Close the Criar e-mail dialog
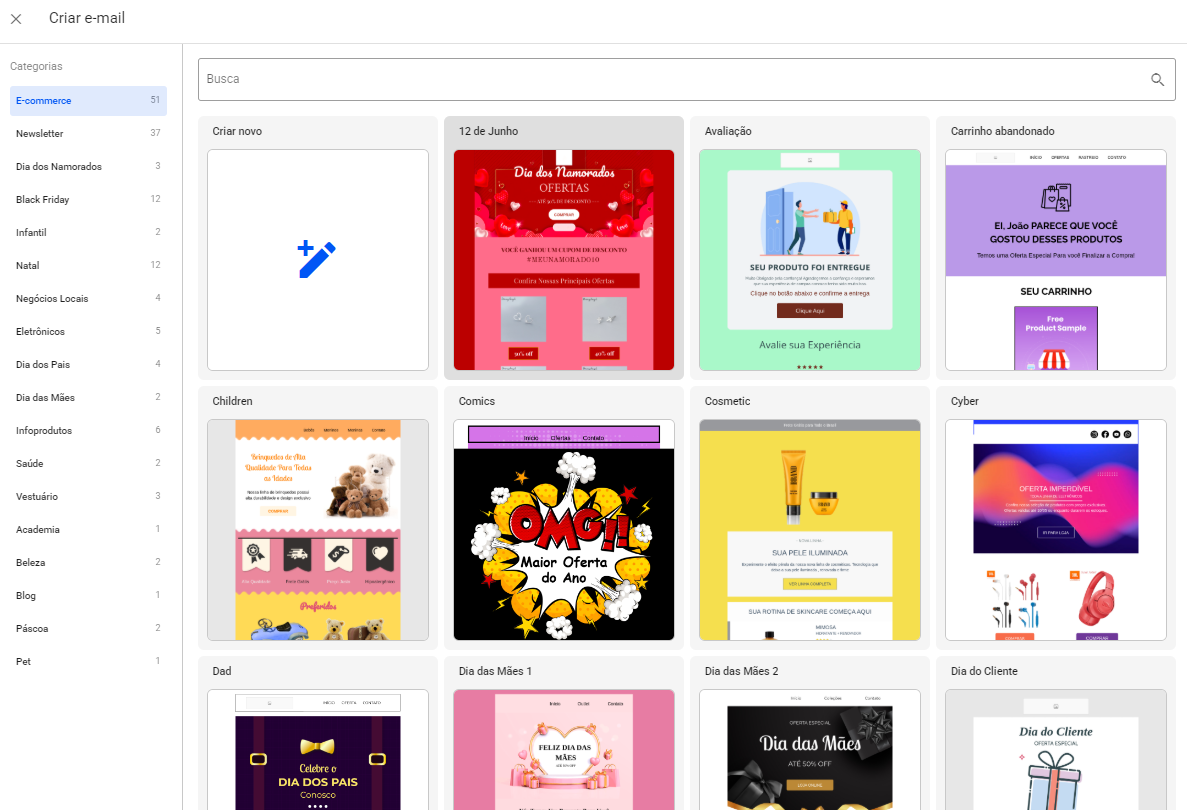 tap(16, 19)
